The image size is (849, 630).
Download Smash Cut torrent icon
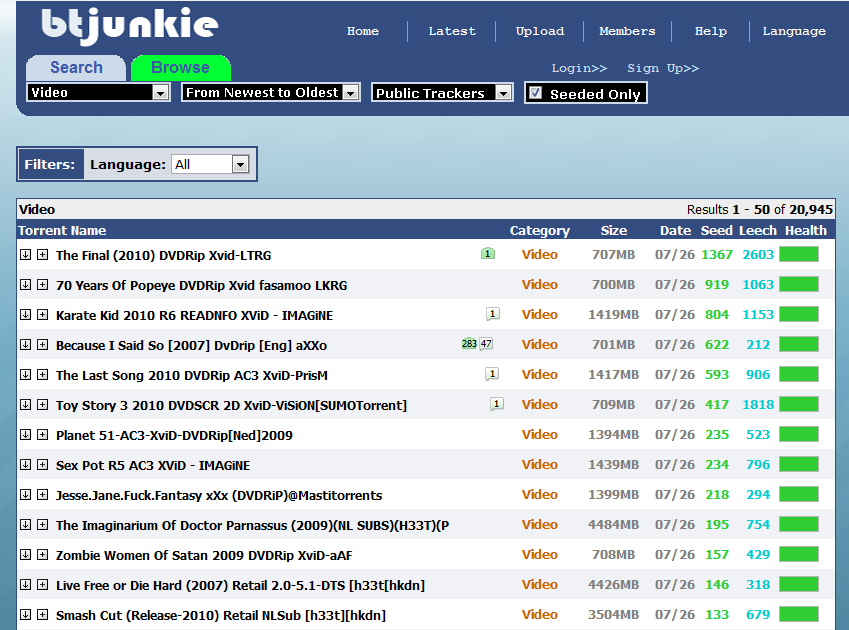coord(25,615)
